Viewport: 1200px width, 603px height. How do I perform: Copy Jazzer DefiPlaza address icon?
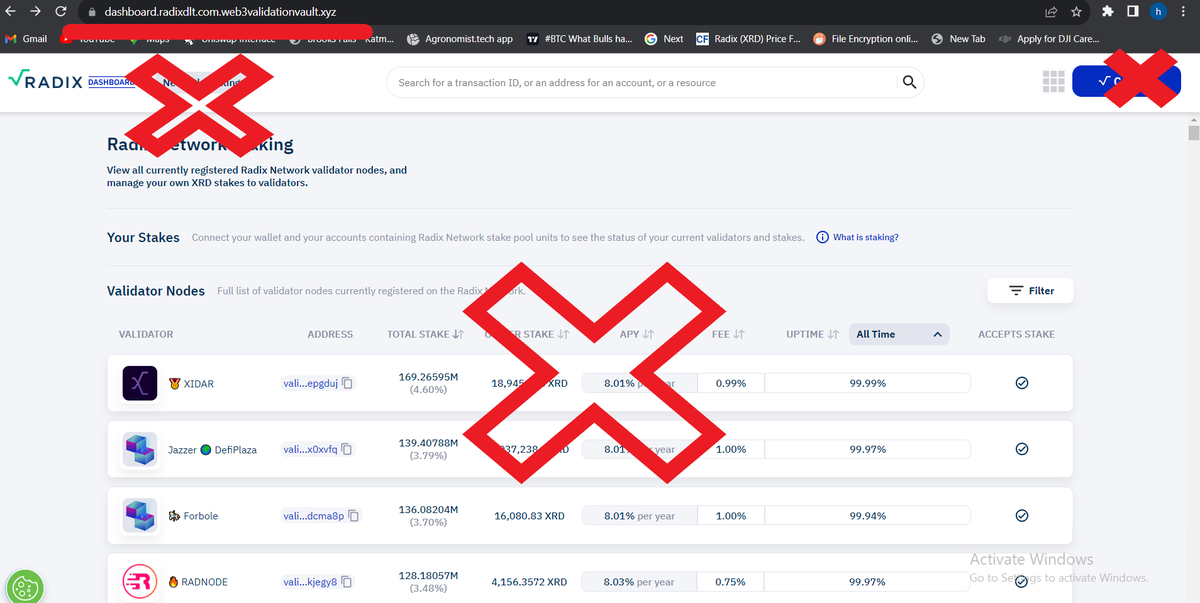348,449
